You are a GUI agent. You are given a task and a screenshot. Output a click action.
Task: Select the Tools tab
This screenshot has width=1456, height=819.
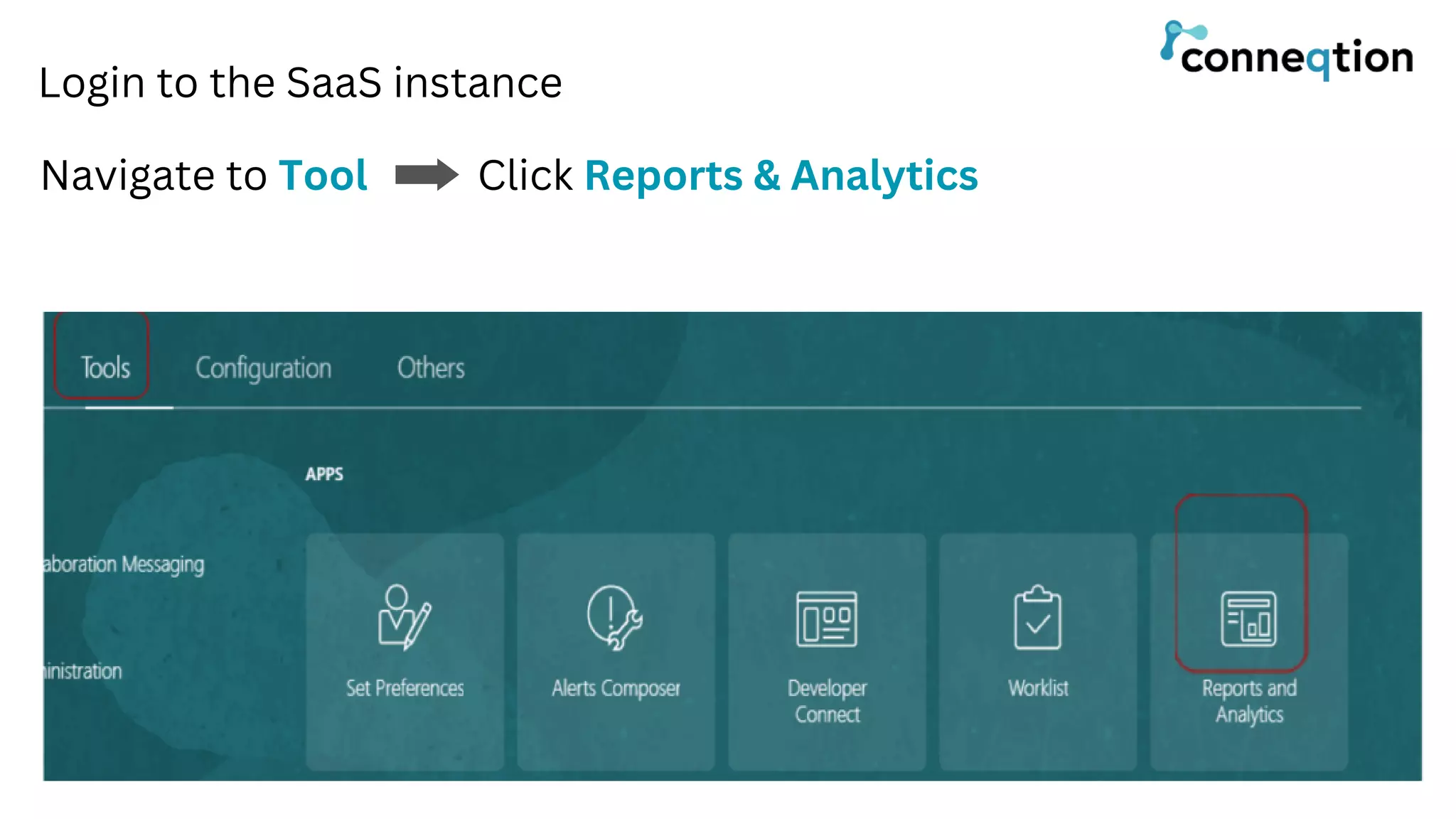[x=105, y=368]
